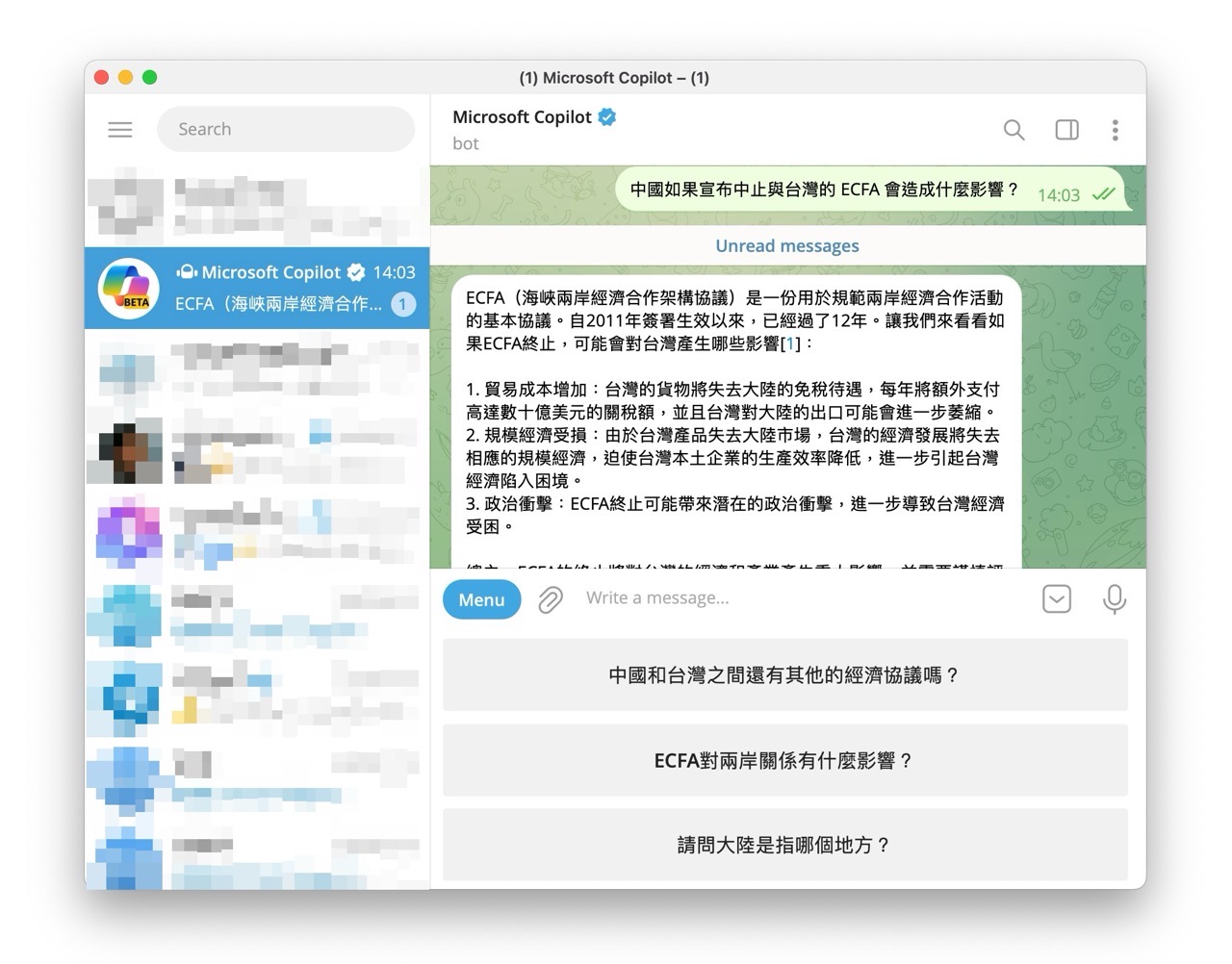This screenshot has height=964, width=1232.
Task: Search within the Copilot chat
Action: 1014,130
